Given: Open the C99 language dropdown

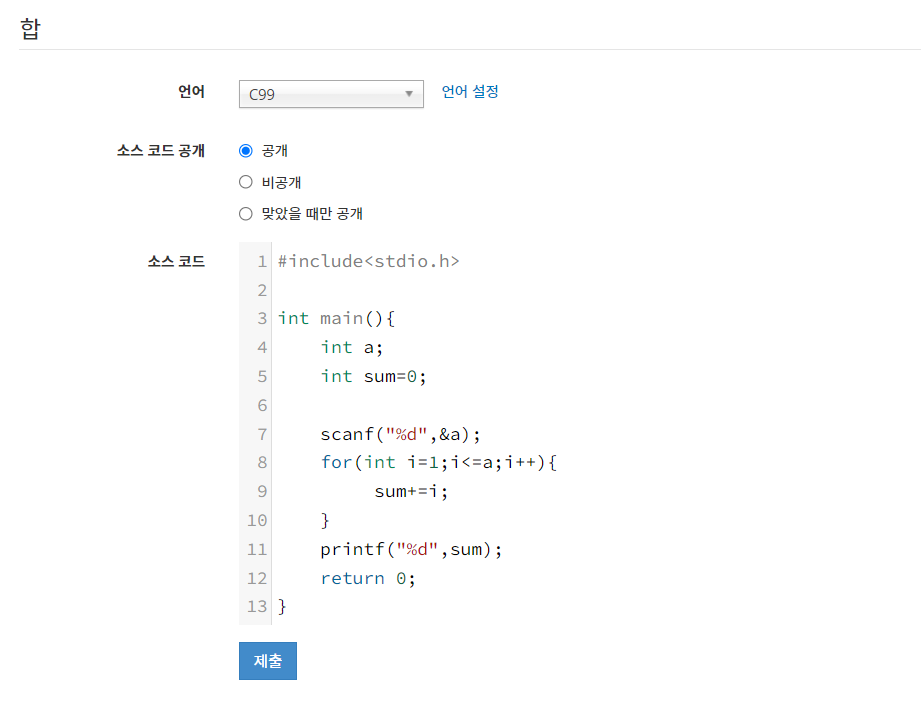Looking at the screenshot, I should click(x=331, y=94).
